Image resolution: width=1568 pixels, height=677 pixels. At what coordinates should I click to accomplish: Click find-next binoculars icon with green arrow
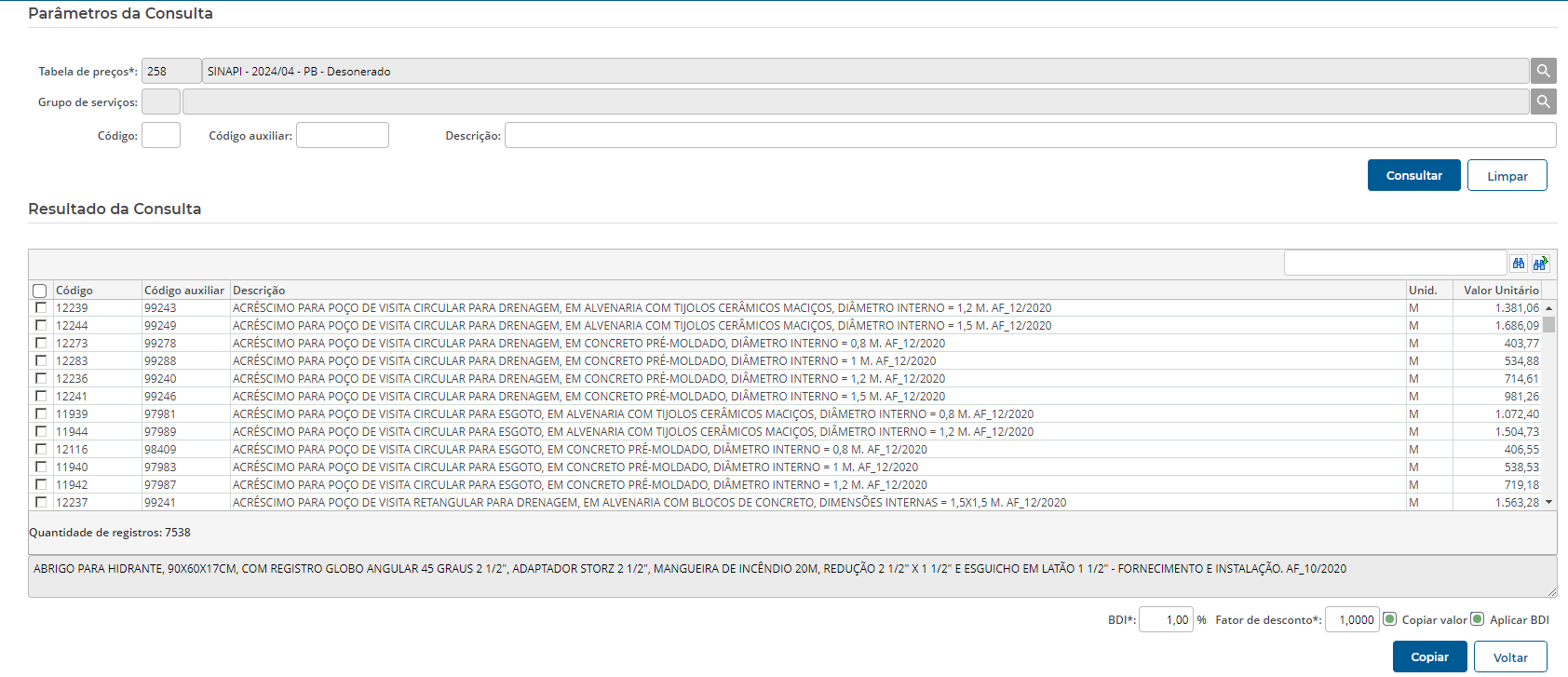[x=1540, y=264]
